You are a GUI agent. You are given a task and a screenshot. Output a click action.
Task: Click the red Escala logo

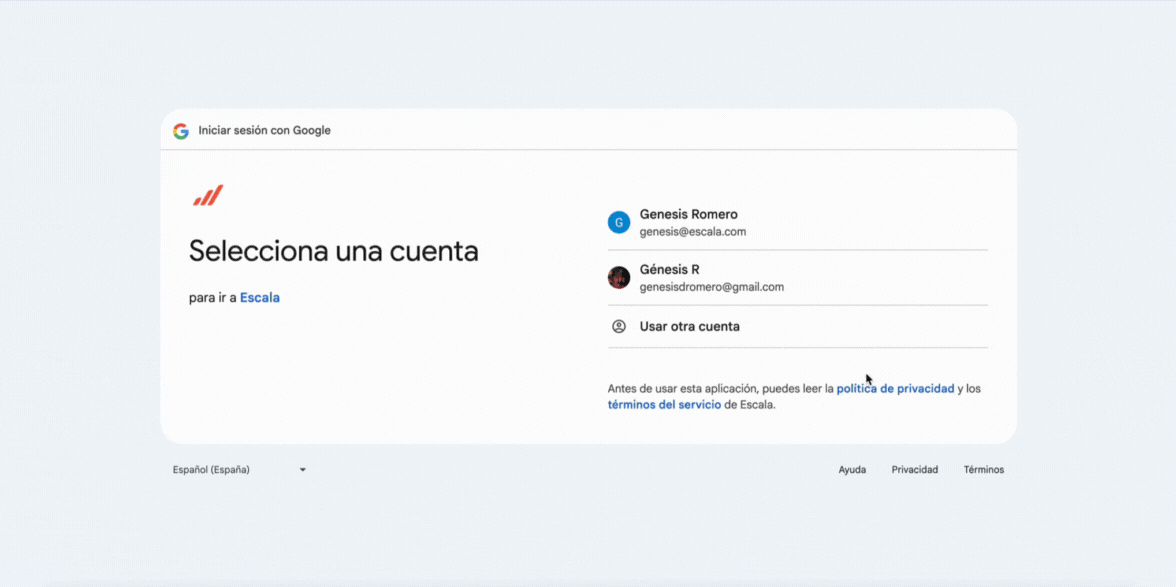pos(208,196)
